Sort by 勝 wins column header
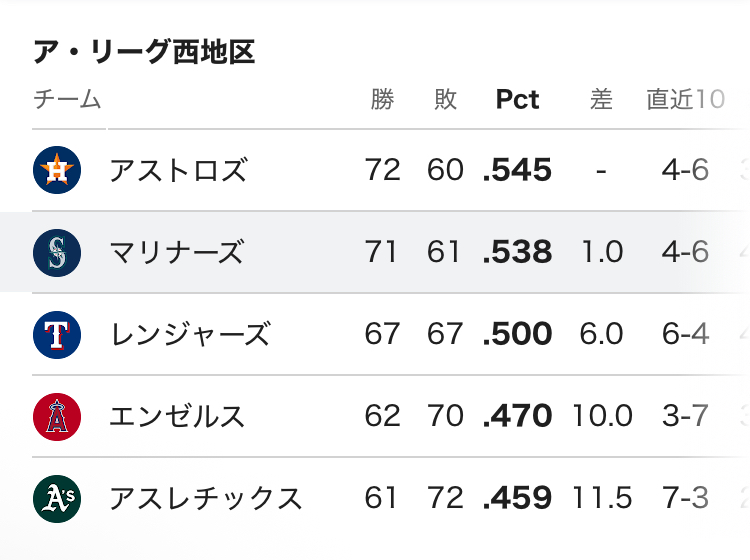Screen dimensions: 750x560 click(382, 99)
